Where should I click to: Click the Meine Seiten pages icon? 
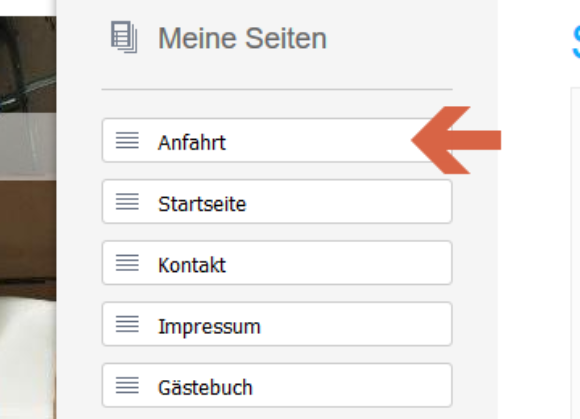124,37
